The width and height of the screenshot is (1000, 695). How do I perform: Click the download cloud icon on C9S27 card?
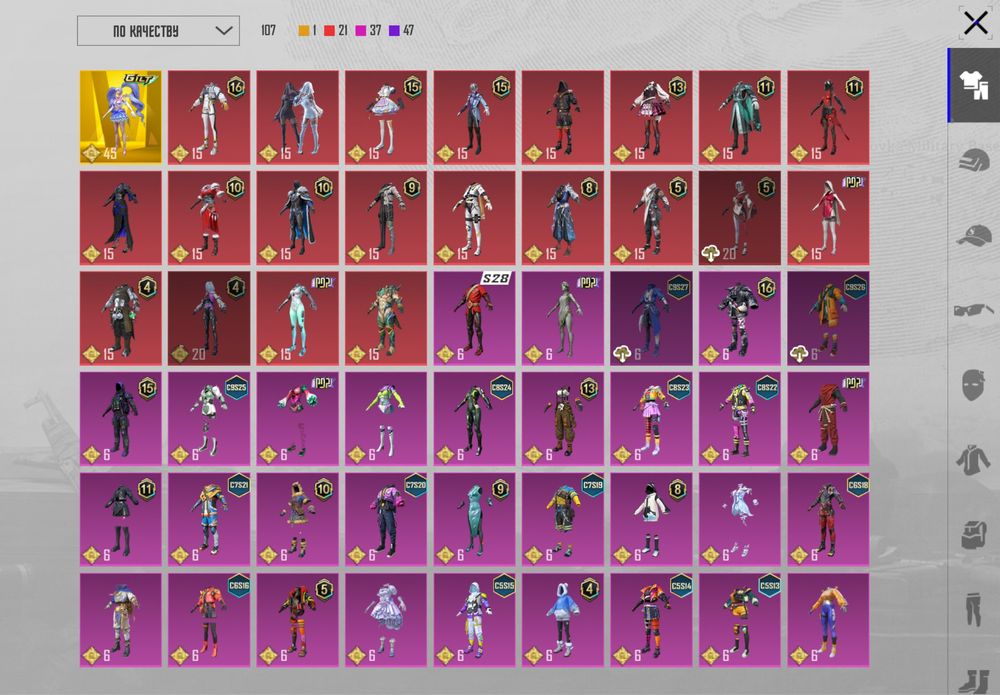pos(622,354)
